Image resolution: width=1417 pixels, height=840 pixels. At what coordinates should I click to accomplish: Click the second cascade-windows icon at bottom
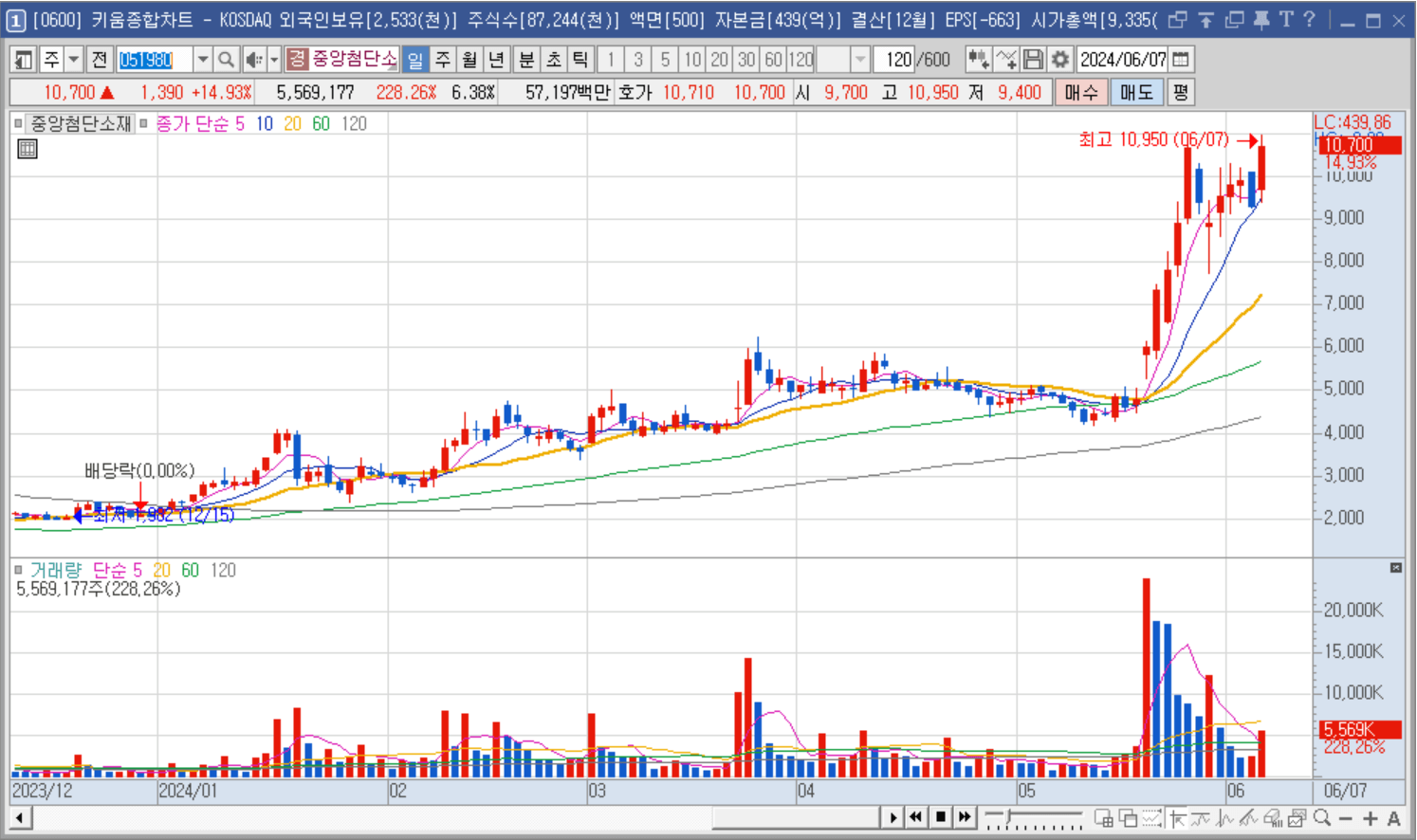[1128, 818]
